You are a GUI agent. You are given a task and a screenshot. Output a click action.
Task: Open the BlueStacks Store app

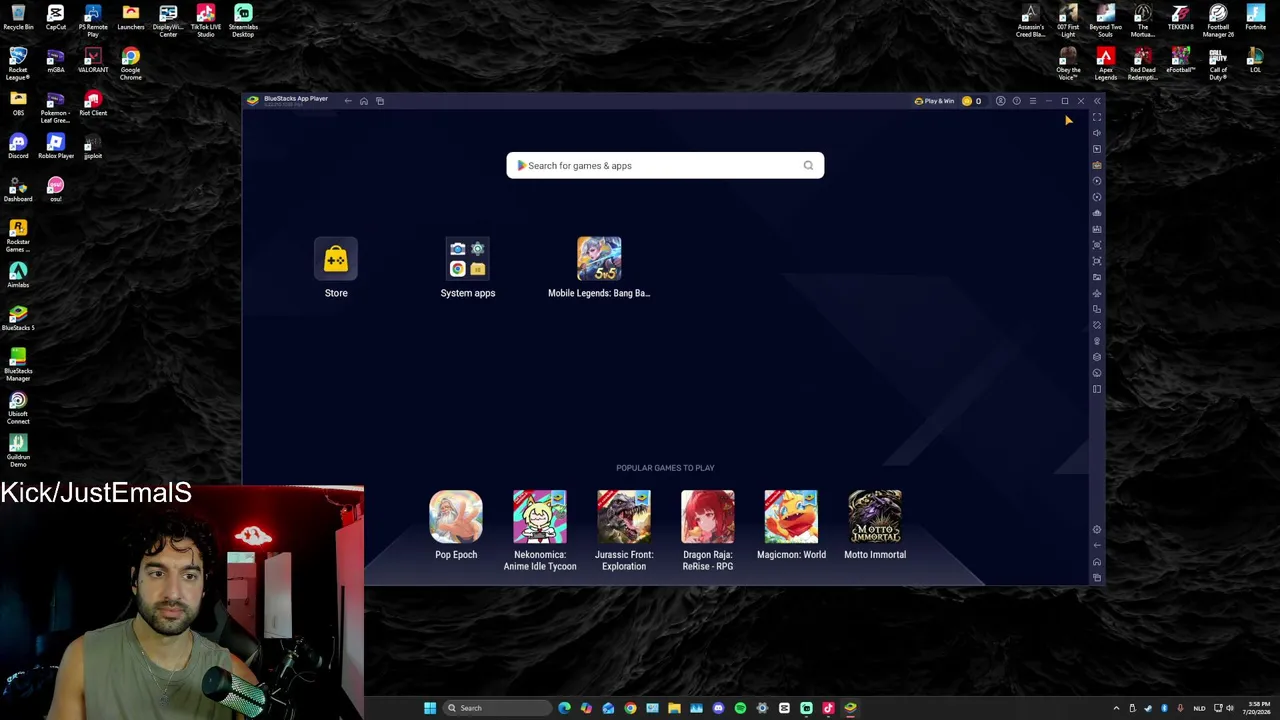(336, 261)
